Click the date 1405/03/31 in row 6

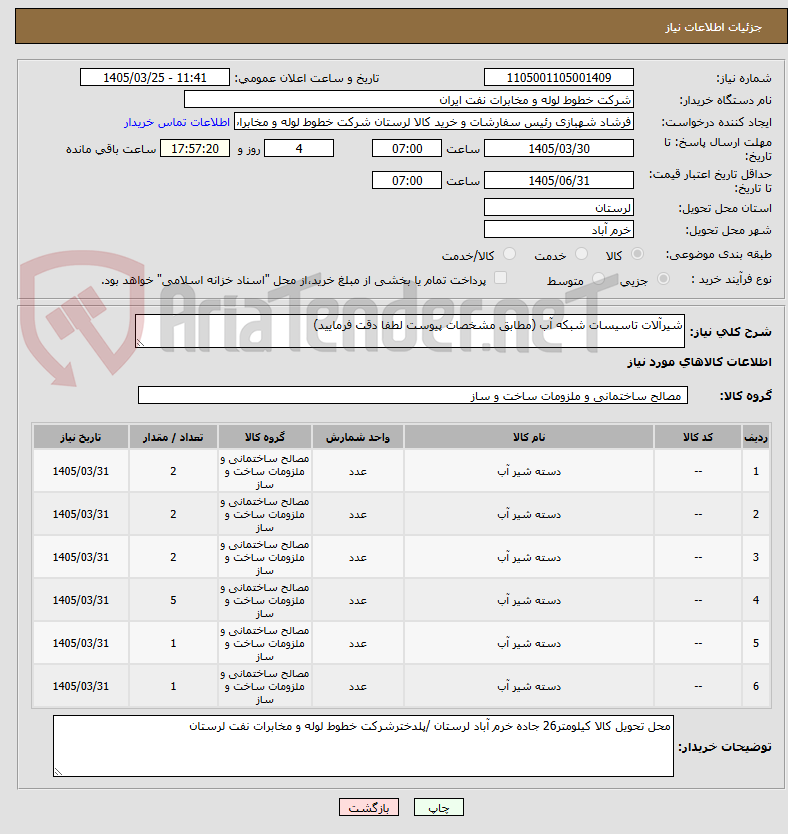click(81, 686)
